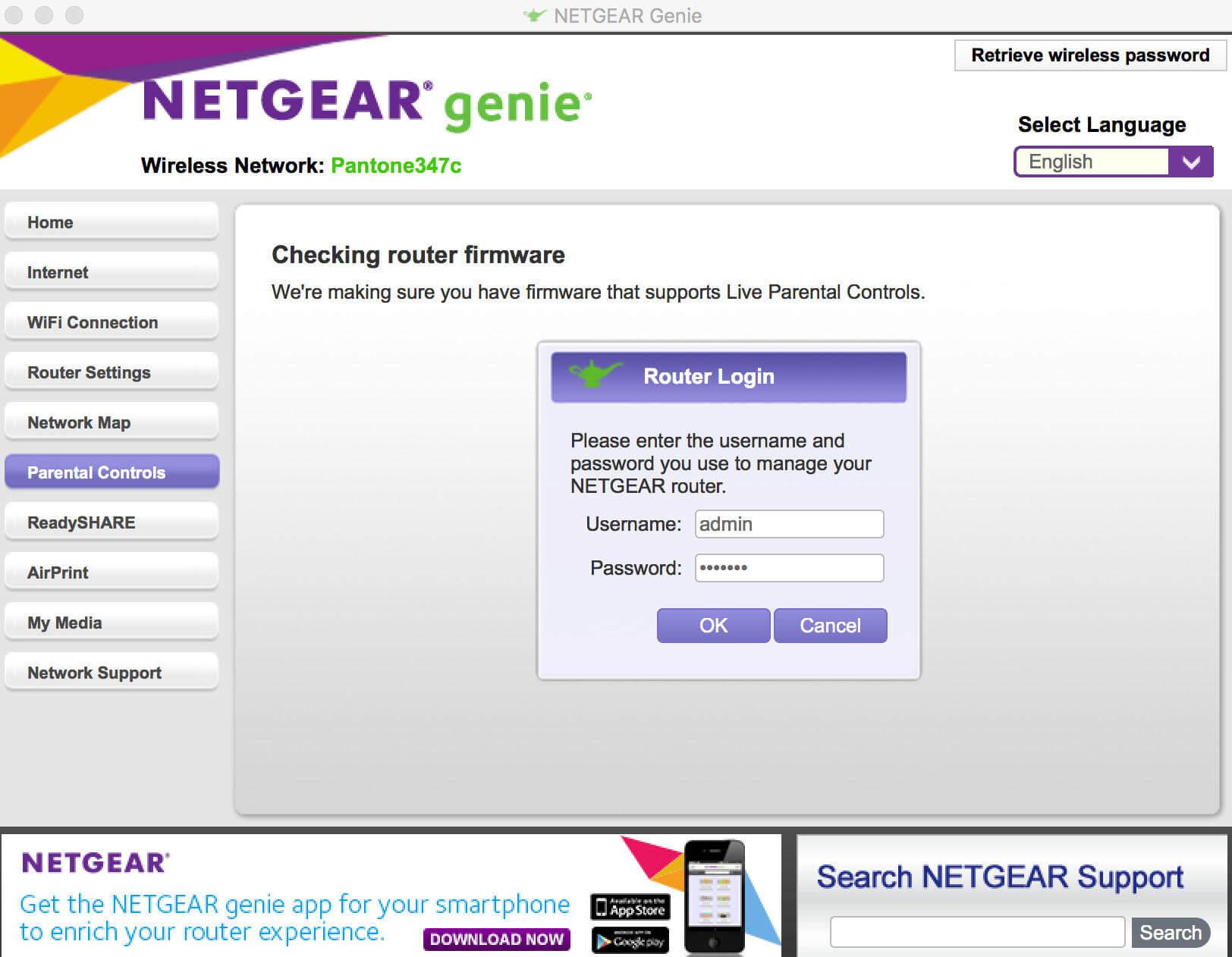Screen dimensions: 1232x957
Task: Click Retrieve wireless password
Action: tap(1088, 55)
